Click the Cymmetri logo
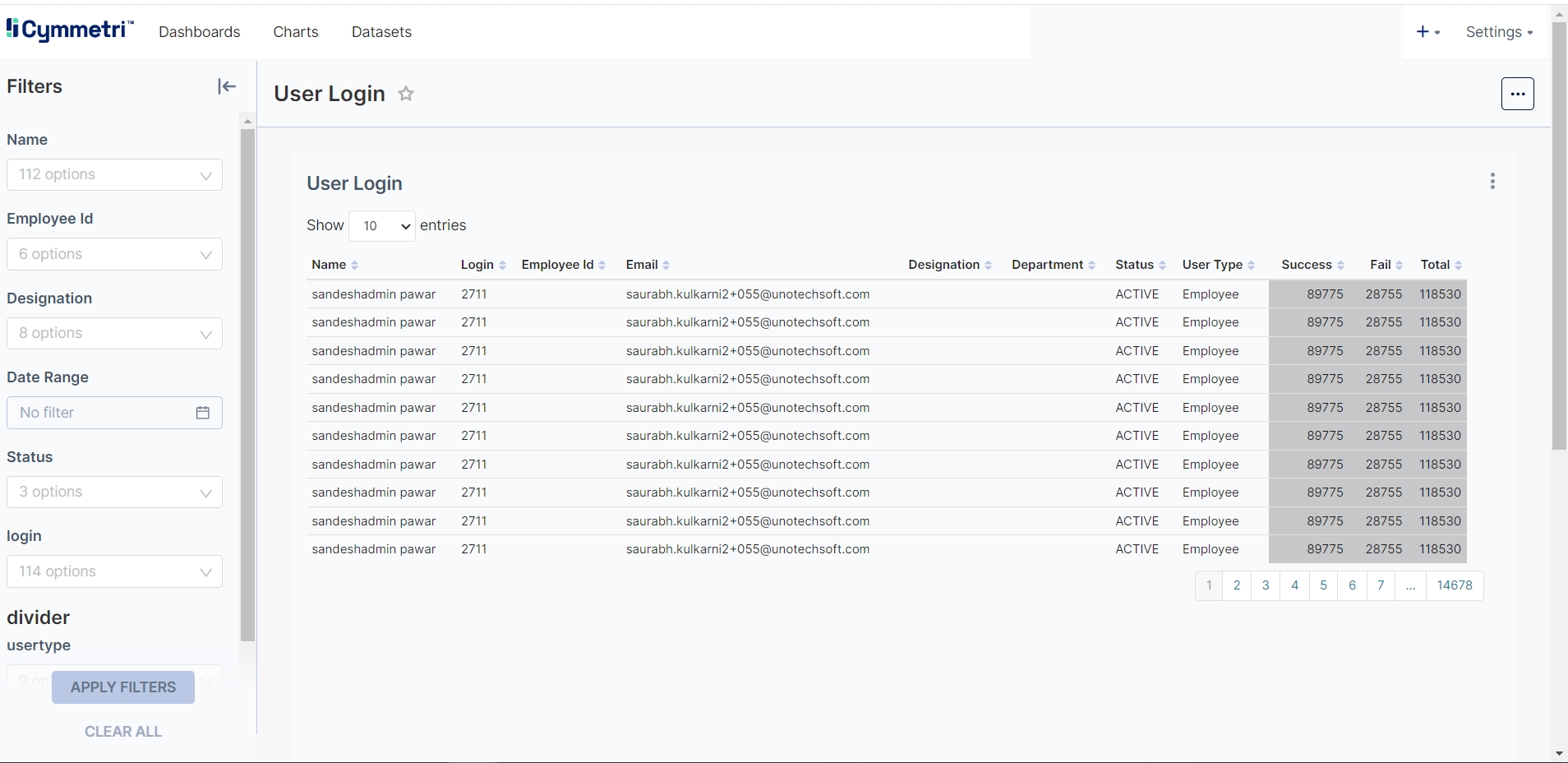The width and height of the screenshot is (1568, 763). click(70, 30)
